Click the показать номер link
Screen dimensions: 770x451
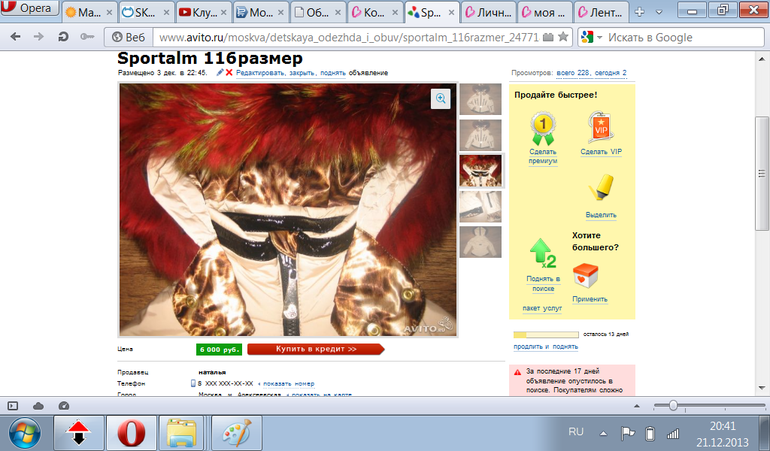coord(289,384)
